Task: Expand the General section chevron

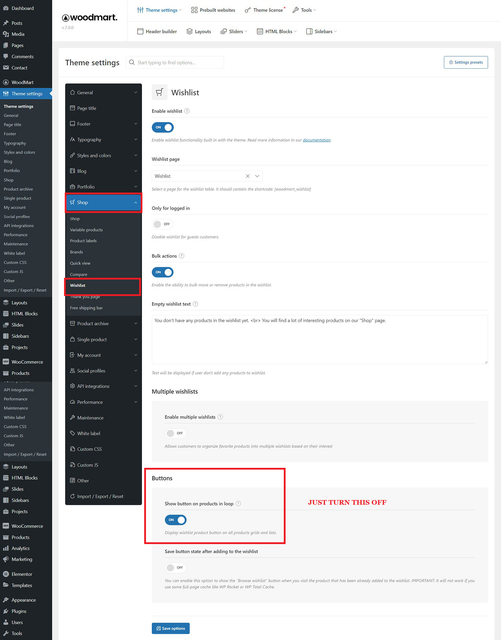Action: [x=136, y=93]
